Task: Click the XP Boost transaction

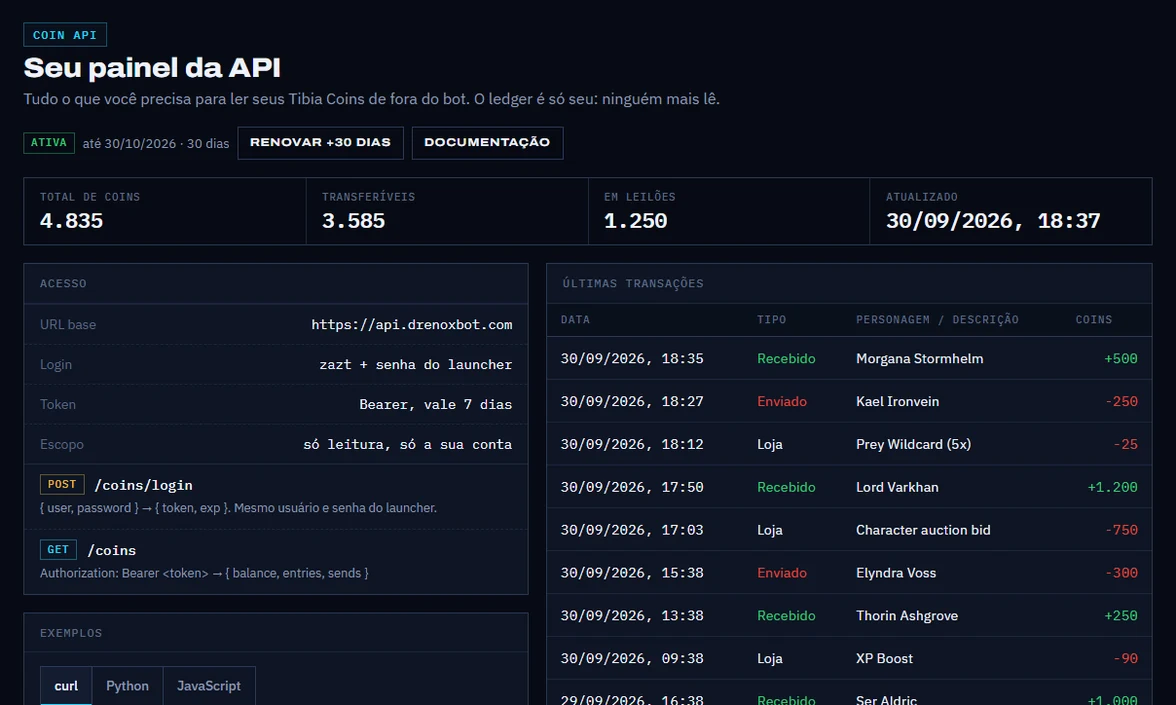Action: 849,658
